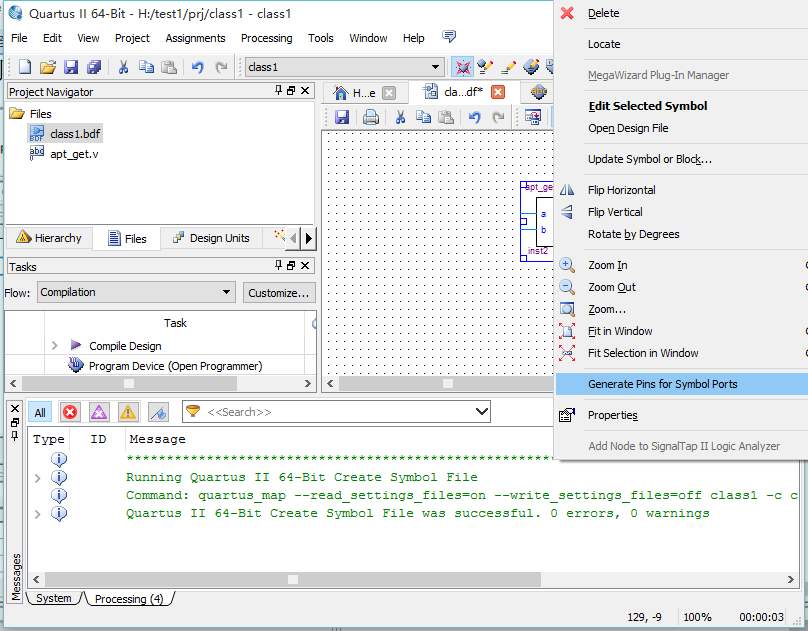Click the Settings pencil icon in main toolbar
808x631 pixels.
tap(508, 67)
